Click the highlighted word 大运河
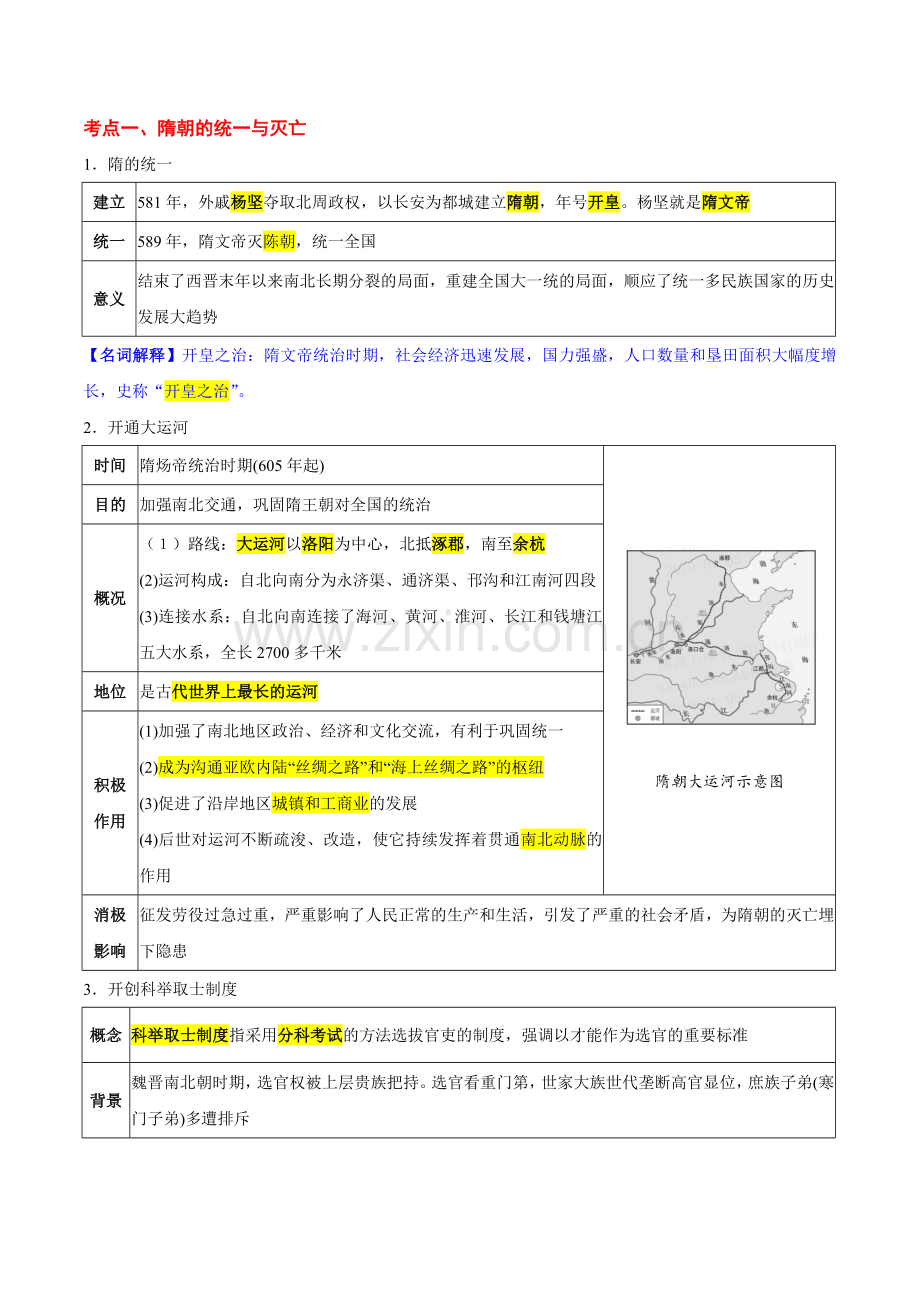The image size is (920, 1302). (260, 544)
